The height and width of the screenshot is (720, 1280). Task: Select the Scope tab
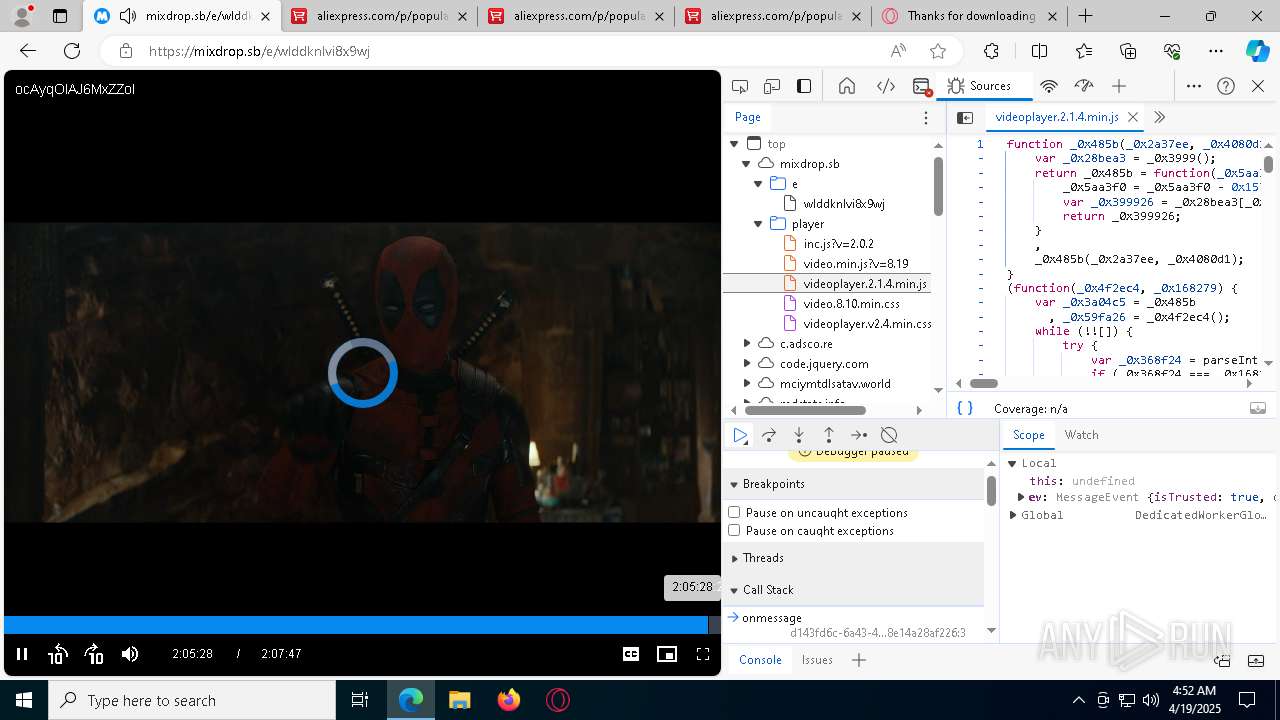coord(1028,435)
